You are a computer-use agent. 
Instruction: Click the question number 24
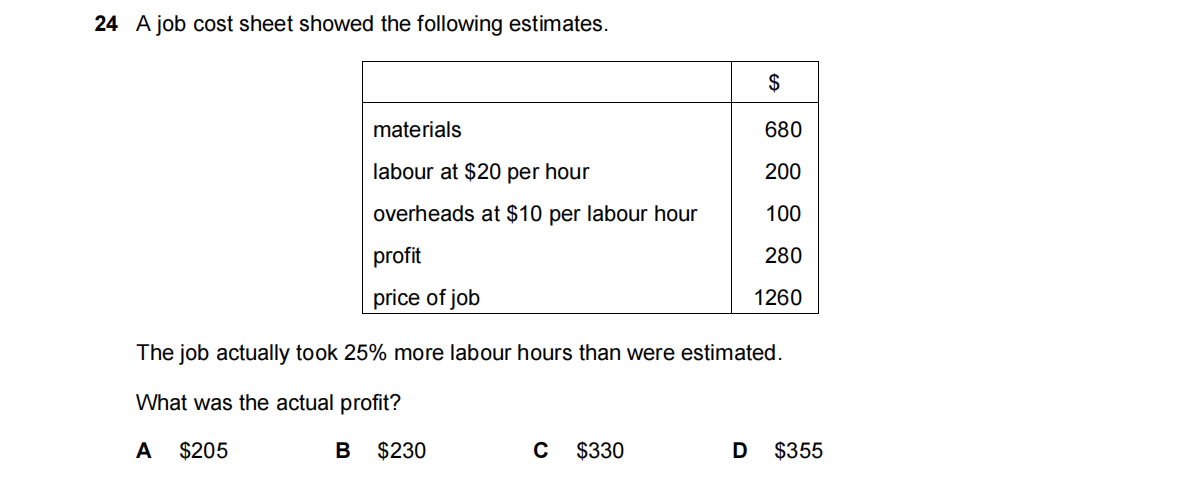point(106,25)
